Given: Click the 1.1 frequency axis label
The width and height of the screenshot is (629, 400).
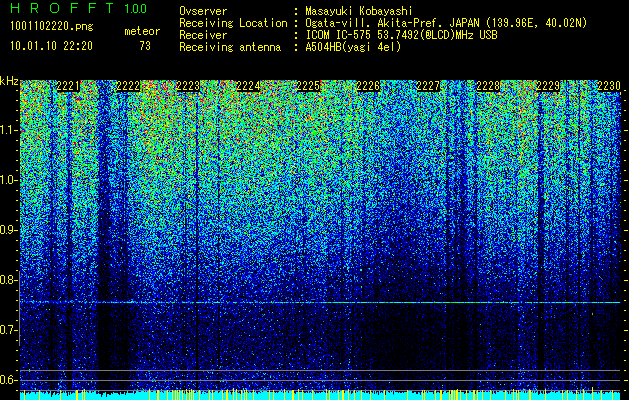Looking at the screenshot, I should [x=9, y=130].
